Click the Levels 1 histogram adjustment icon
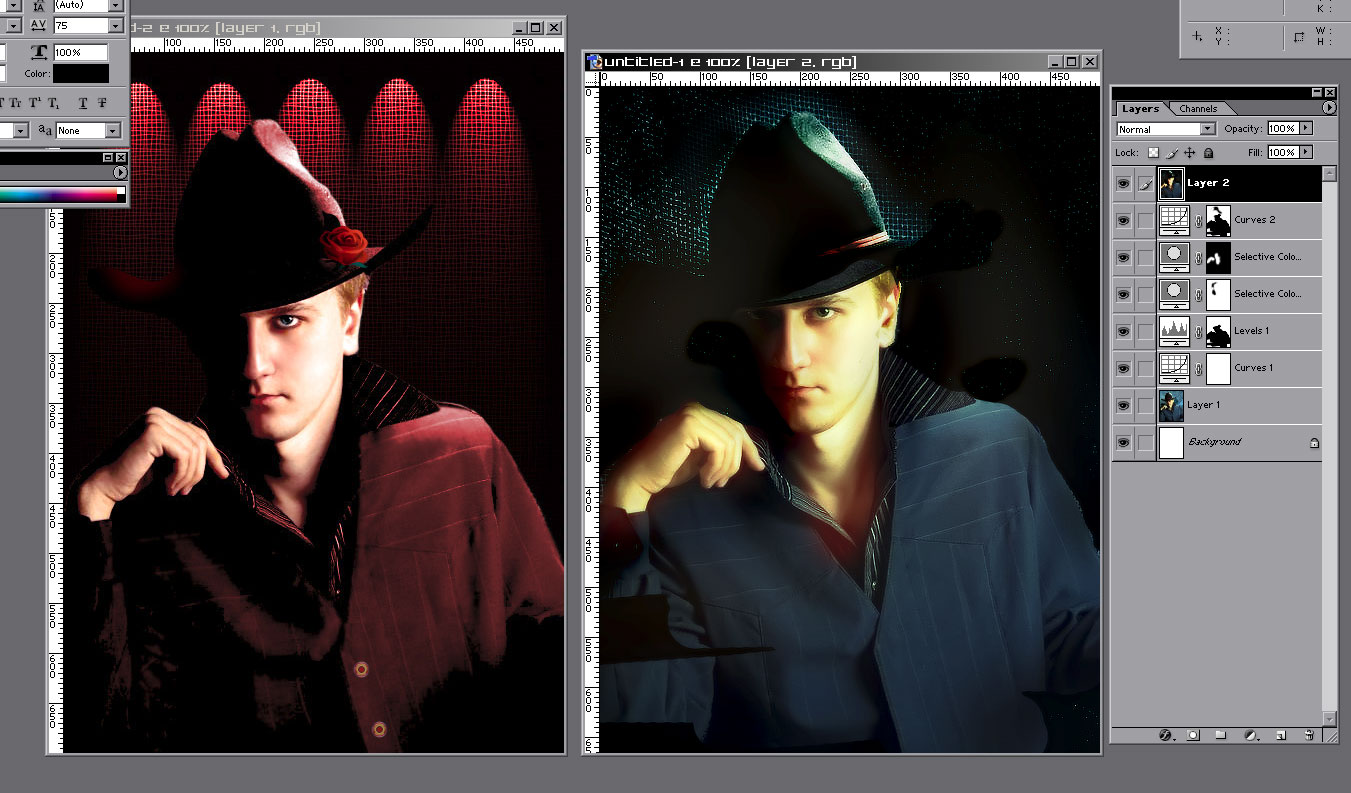 click(1172, 331)
